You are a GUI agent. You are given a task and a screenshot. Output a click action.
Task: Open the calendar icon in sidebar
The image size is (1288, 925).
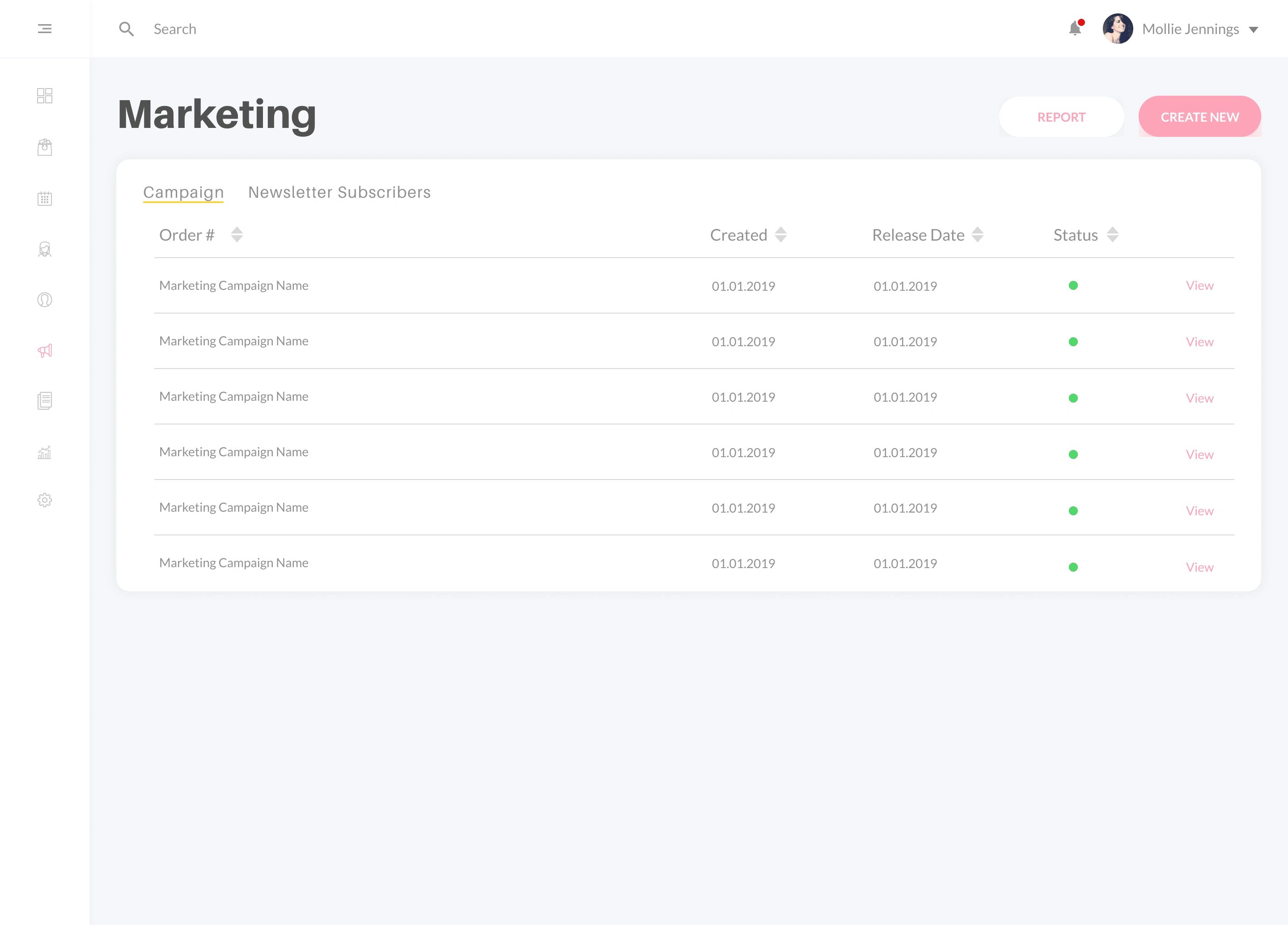tap(44, 198)
